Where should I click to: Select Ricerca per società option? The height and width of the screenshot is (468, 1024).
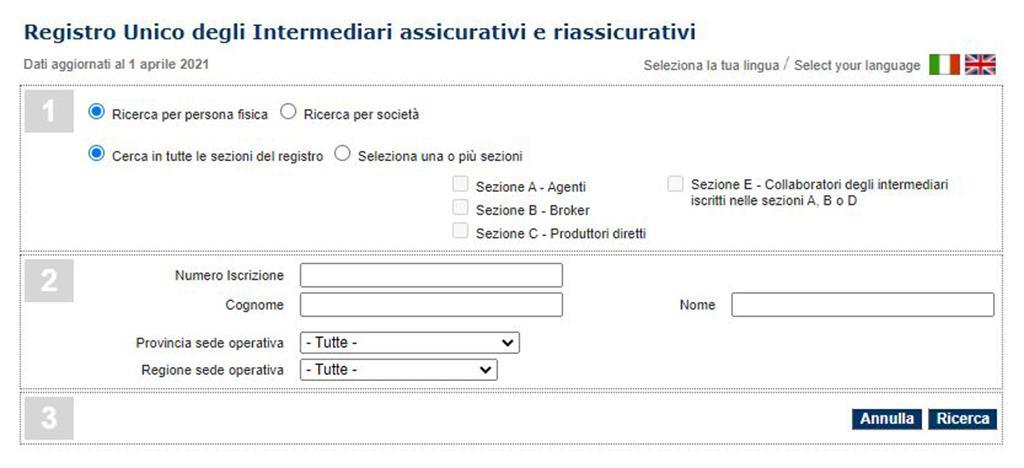click(288, 112)
